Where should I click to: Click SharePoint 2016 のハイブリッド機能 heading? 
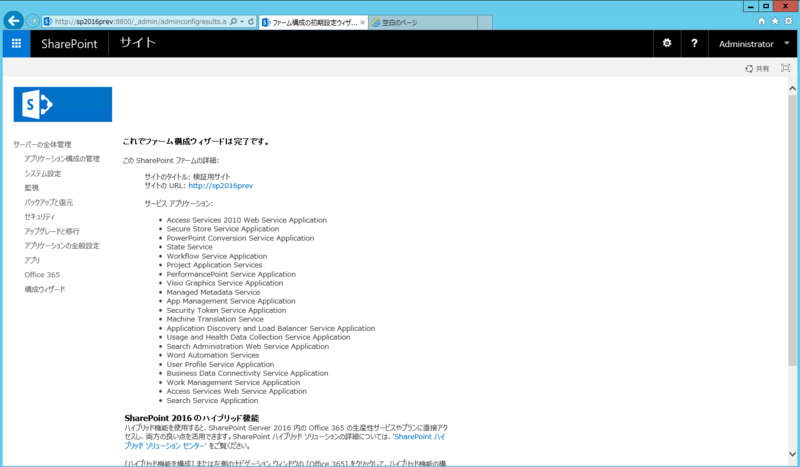[x=191, y=418]
